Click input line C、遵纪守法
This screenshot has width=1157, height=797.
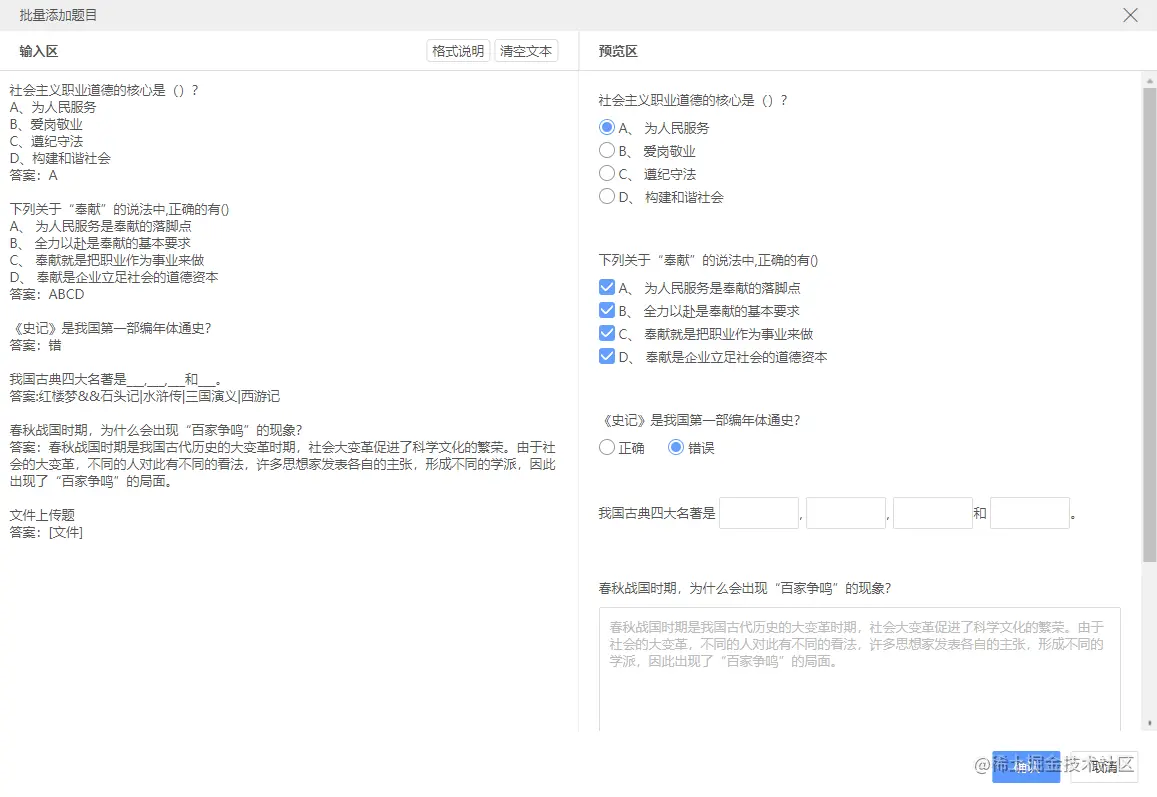coord(46,141)
